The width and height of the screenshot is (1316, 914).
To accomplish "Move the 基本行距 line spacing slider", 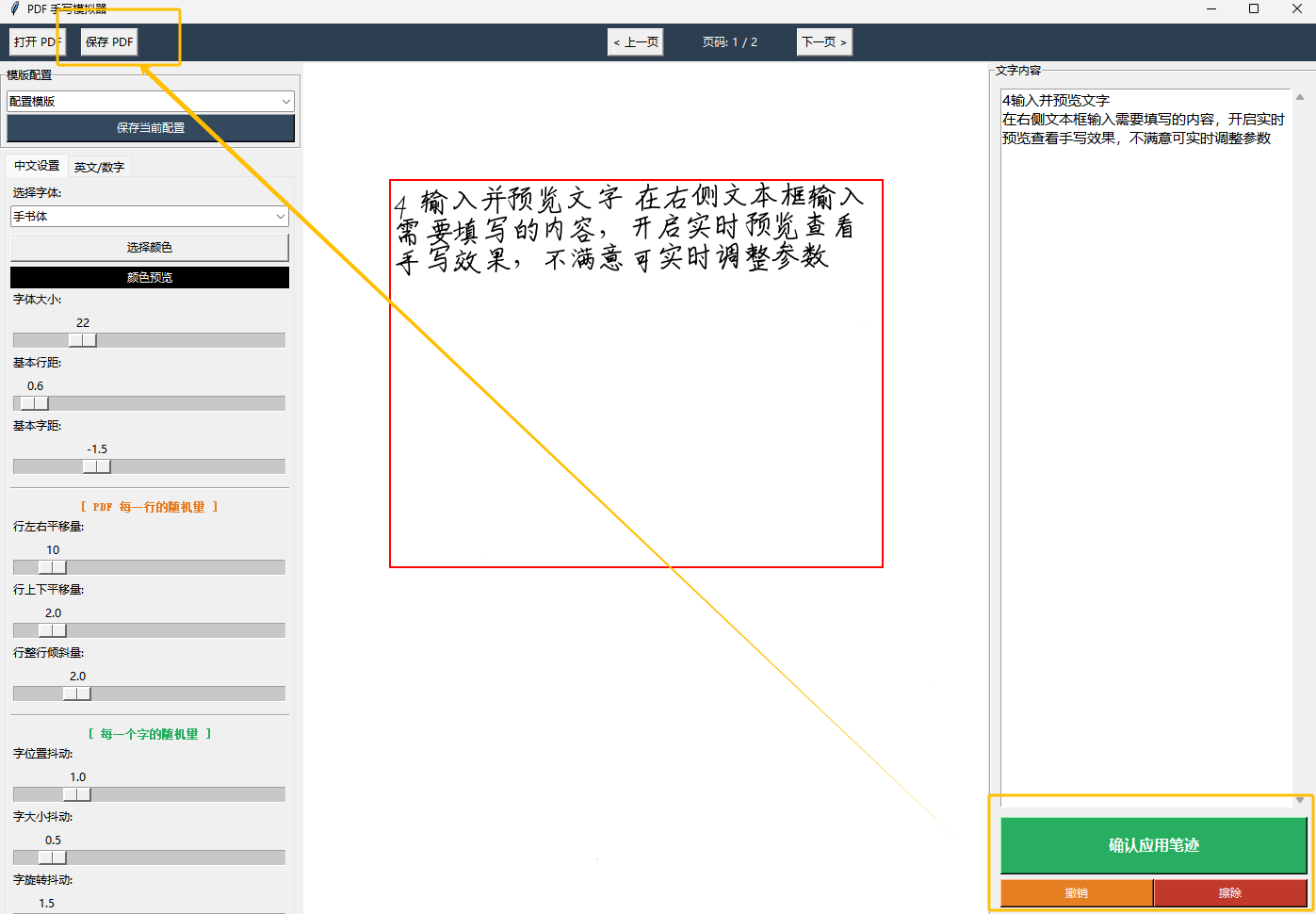I will pyautogui.click(x=33, y=402).
